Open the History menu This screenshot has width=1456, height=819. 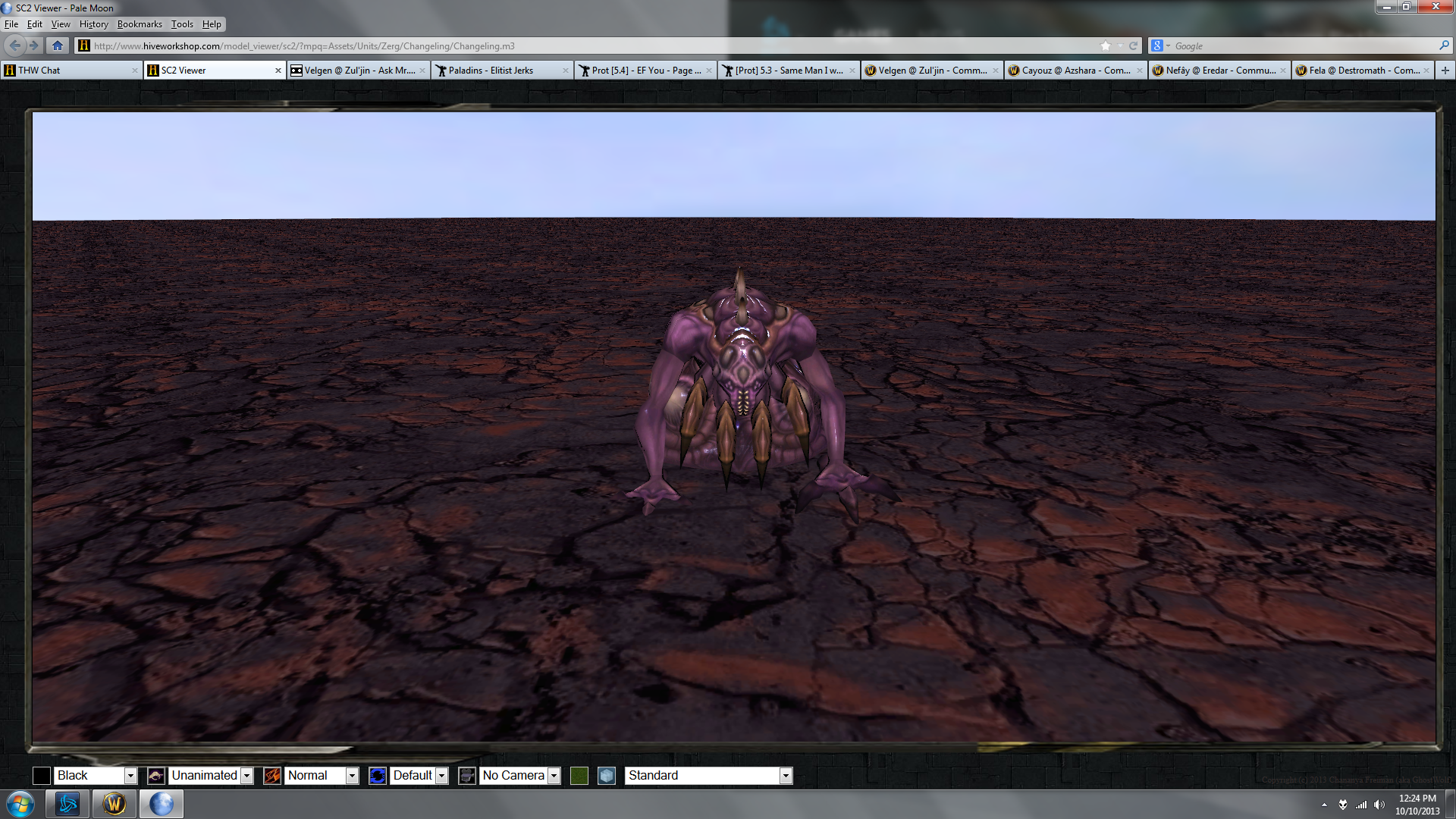tap(94, 24)
